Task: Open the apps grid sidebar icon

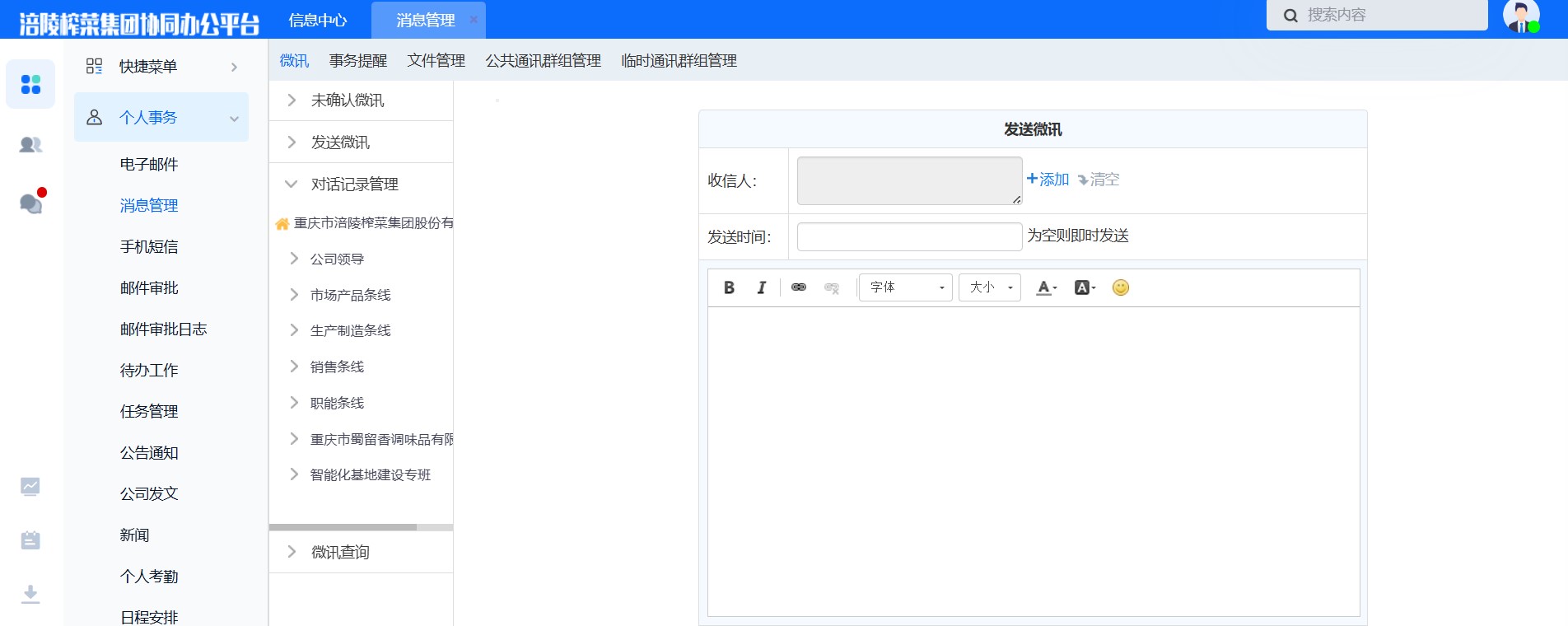Action: [30, 84]
